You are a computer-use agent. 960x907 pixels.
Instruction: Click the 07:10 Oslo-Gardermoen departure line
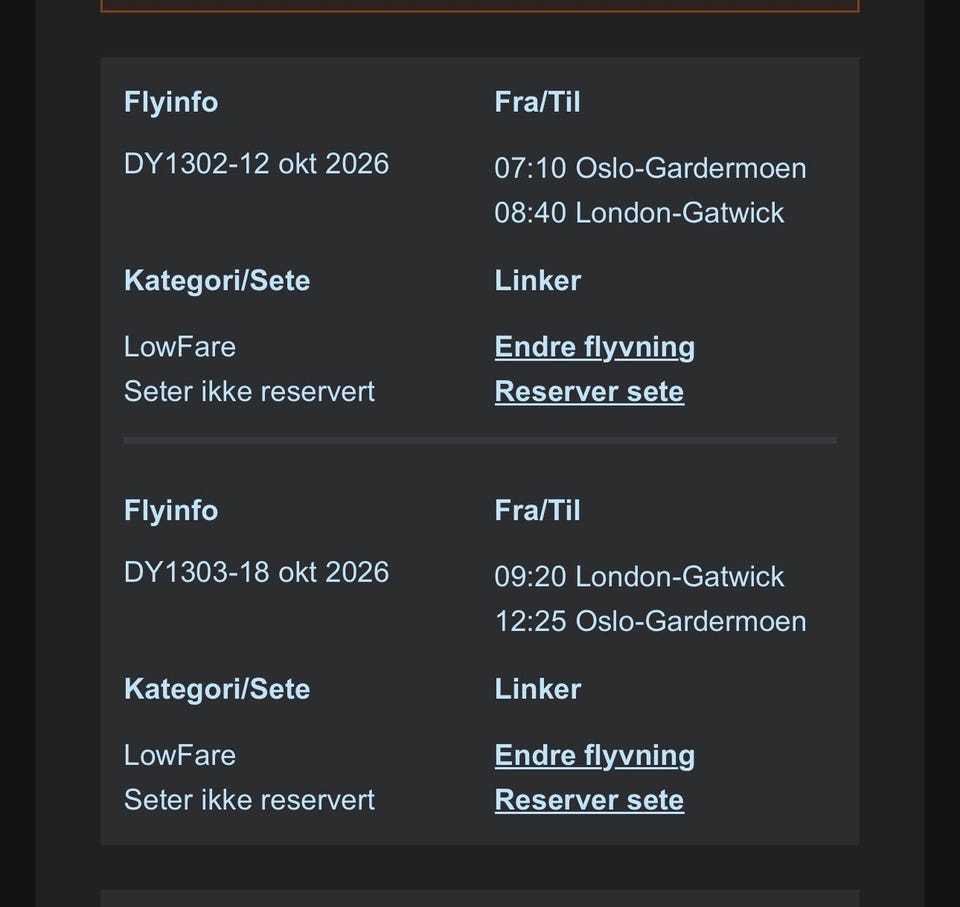click(x=650, y=168)
